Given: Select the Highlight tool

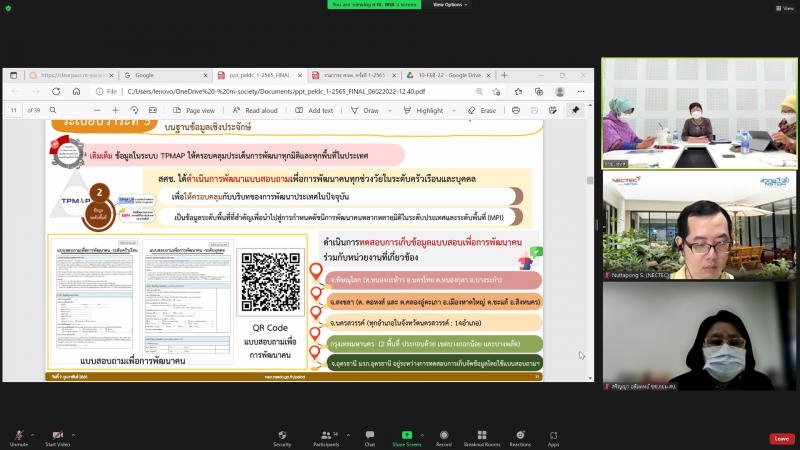Looking at the screenshot, I should 423,110.
